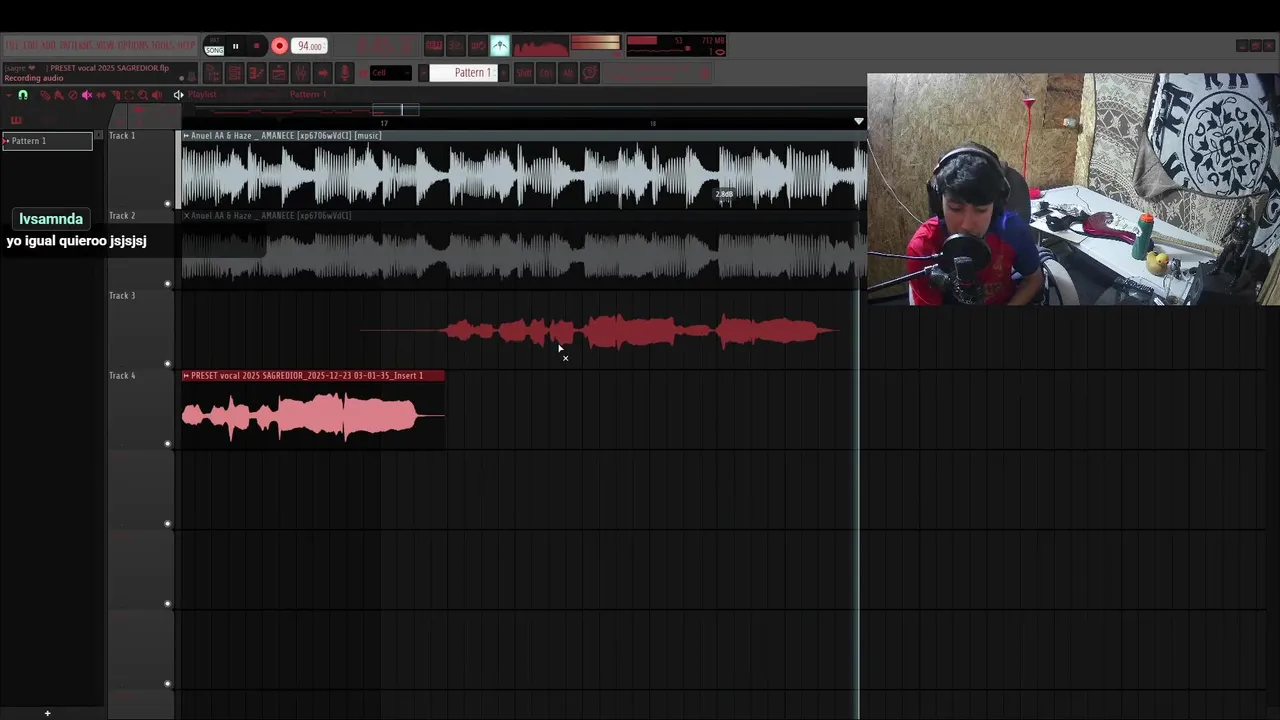The width and height of the screenshot is (1280, 720).
Task: Mute Track 4 using its dot
Action: [168, 444]
